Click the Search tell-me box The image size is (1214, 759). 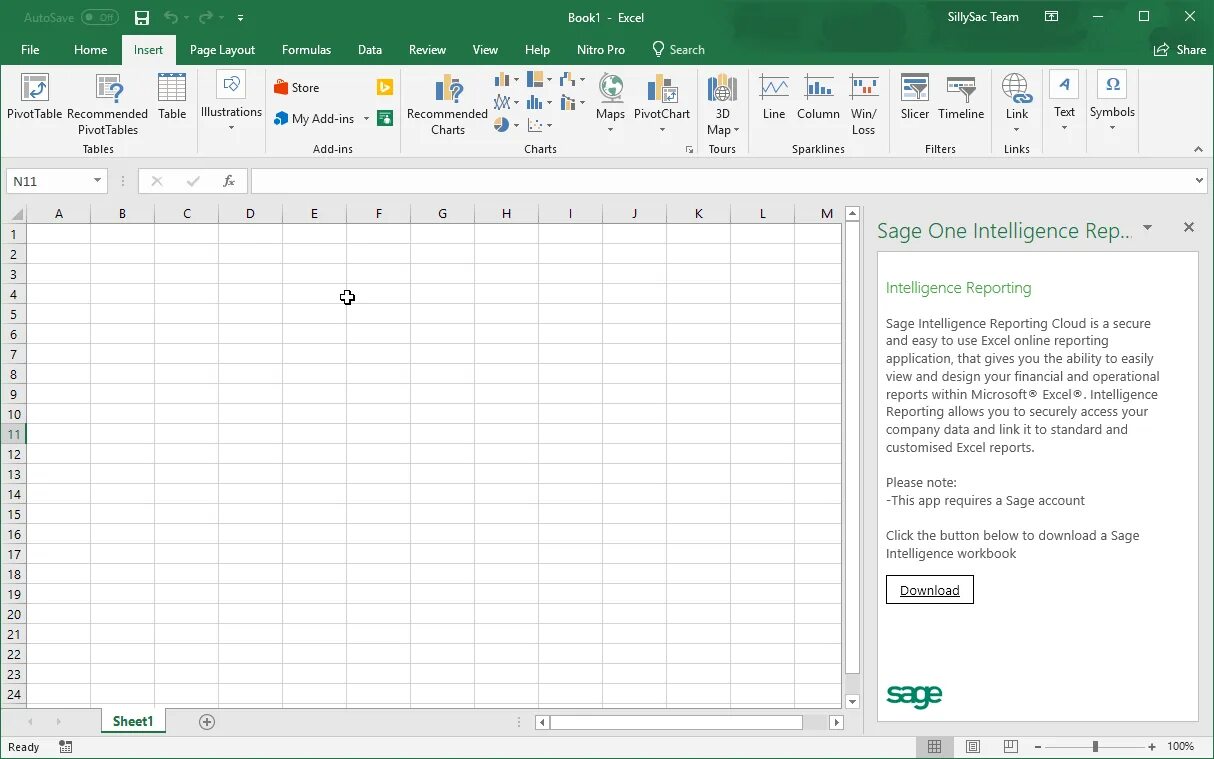pos(678,50)
